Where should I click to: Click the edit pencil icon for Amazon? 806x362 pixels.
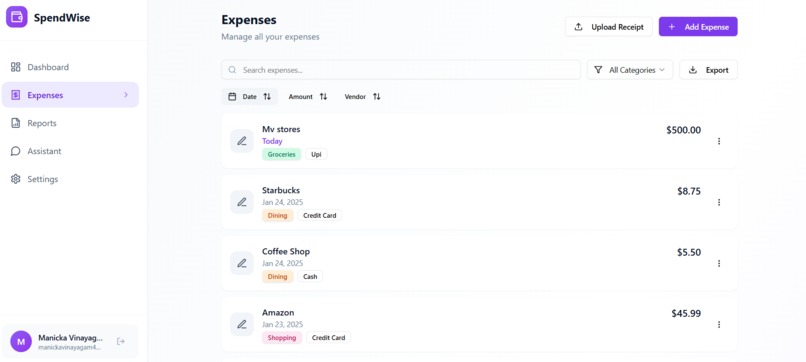[242, 324]
